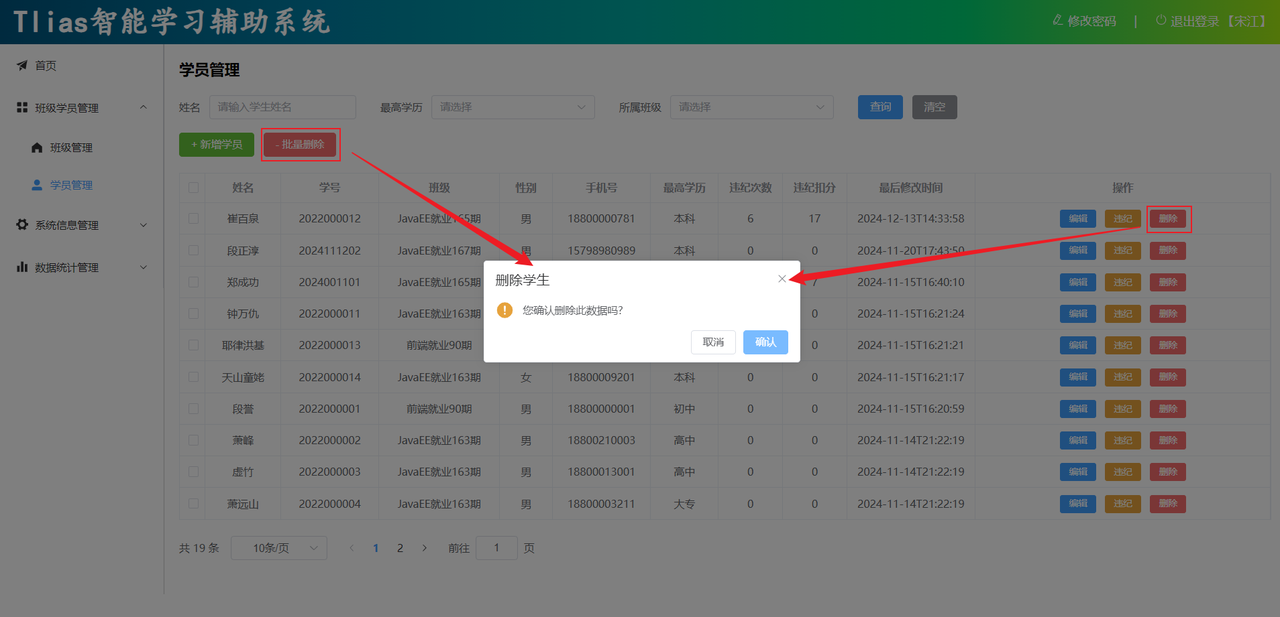Click the house icon beside 班级管理
The height and width of the screenshot is (617, 1280).
coord(37,148)
